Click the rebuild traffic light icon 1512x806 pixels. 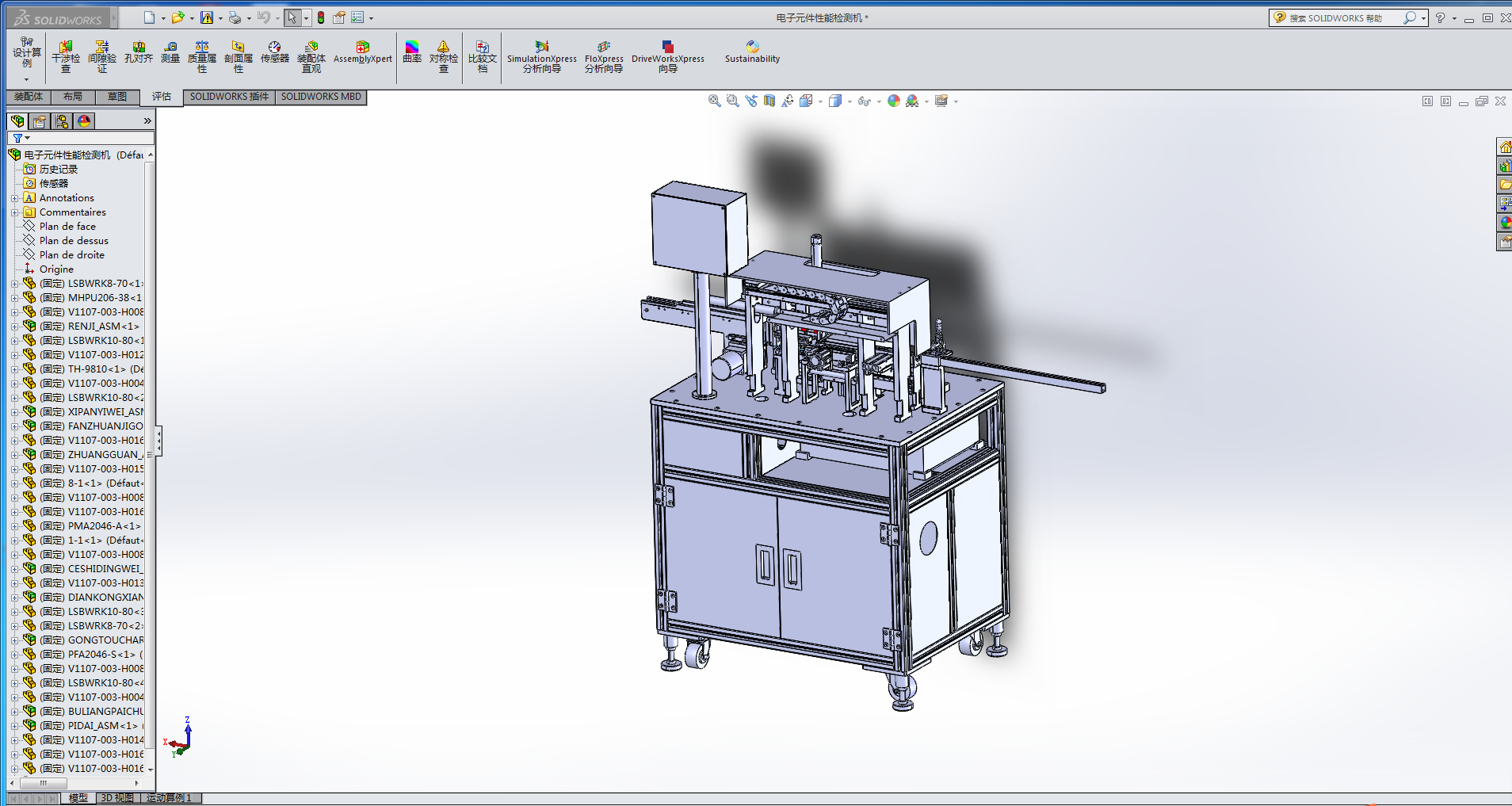click(321, 17)
